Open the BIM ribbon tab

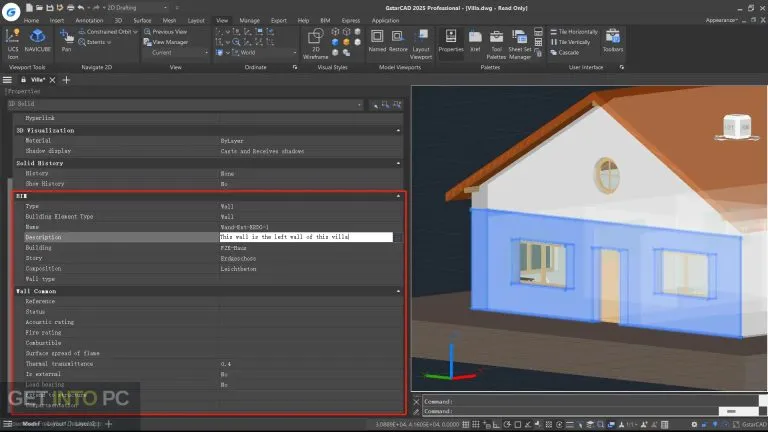tap(325, 21)
